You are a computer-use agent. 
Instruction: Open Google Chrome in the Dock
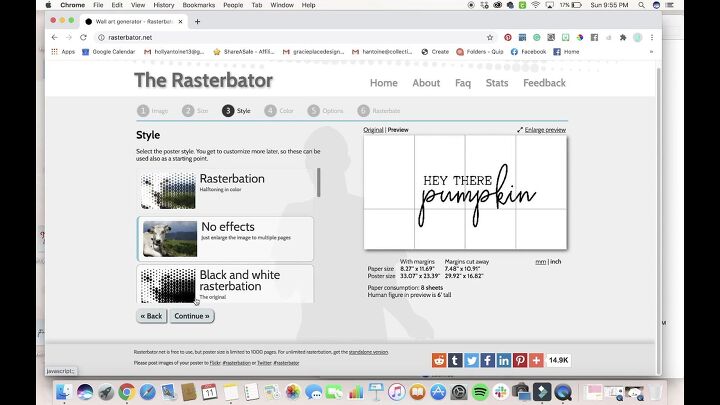(127, 392)
